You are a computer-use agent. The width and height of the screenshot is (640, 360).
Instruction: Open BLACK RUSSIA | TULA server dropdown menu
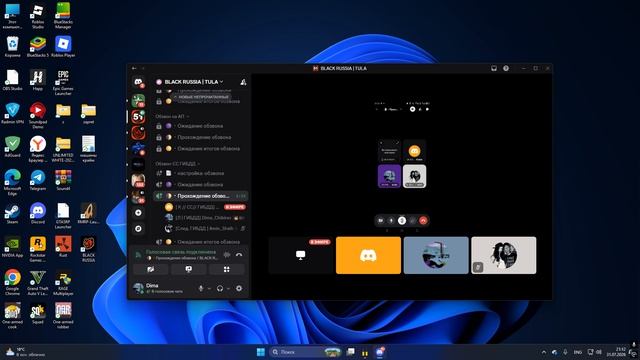tap(194, 82)
